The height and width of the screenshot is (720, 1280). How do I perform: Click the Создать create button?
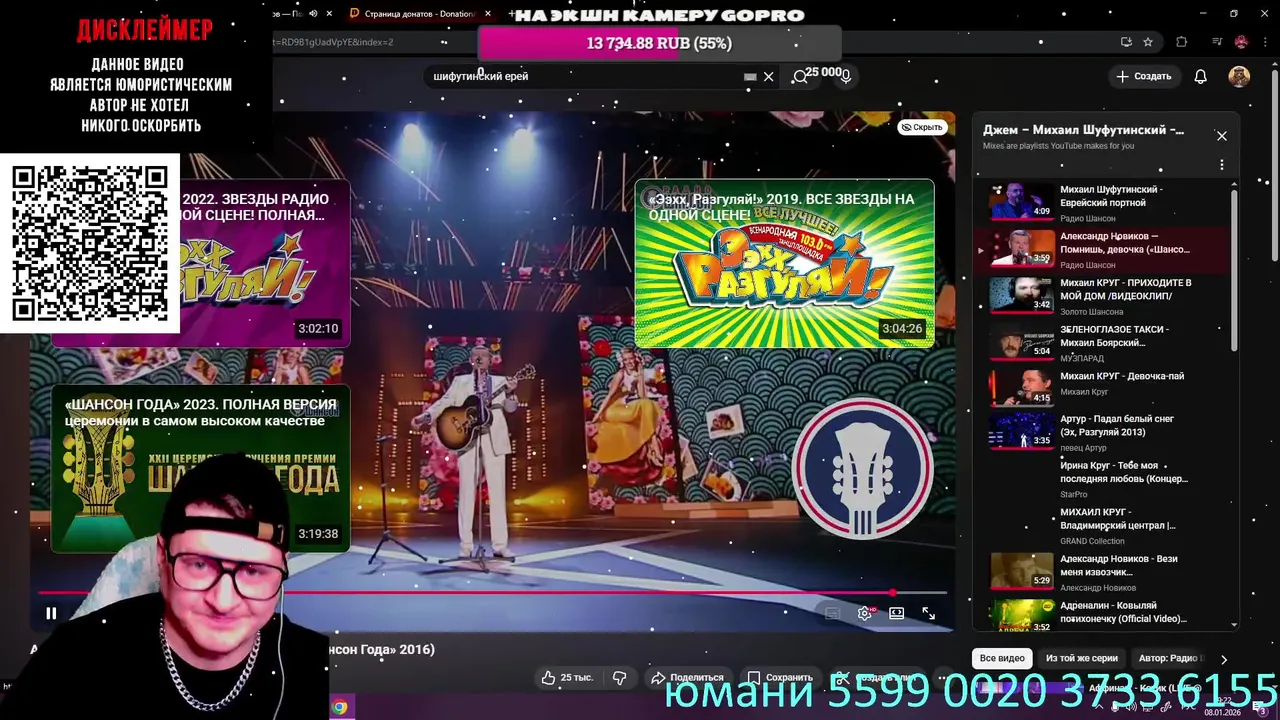pos(1143,76)
